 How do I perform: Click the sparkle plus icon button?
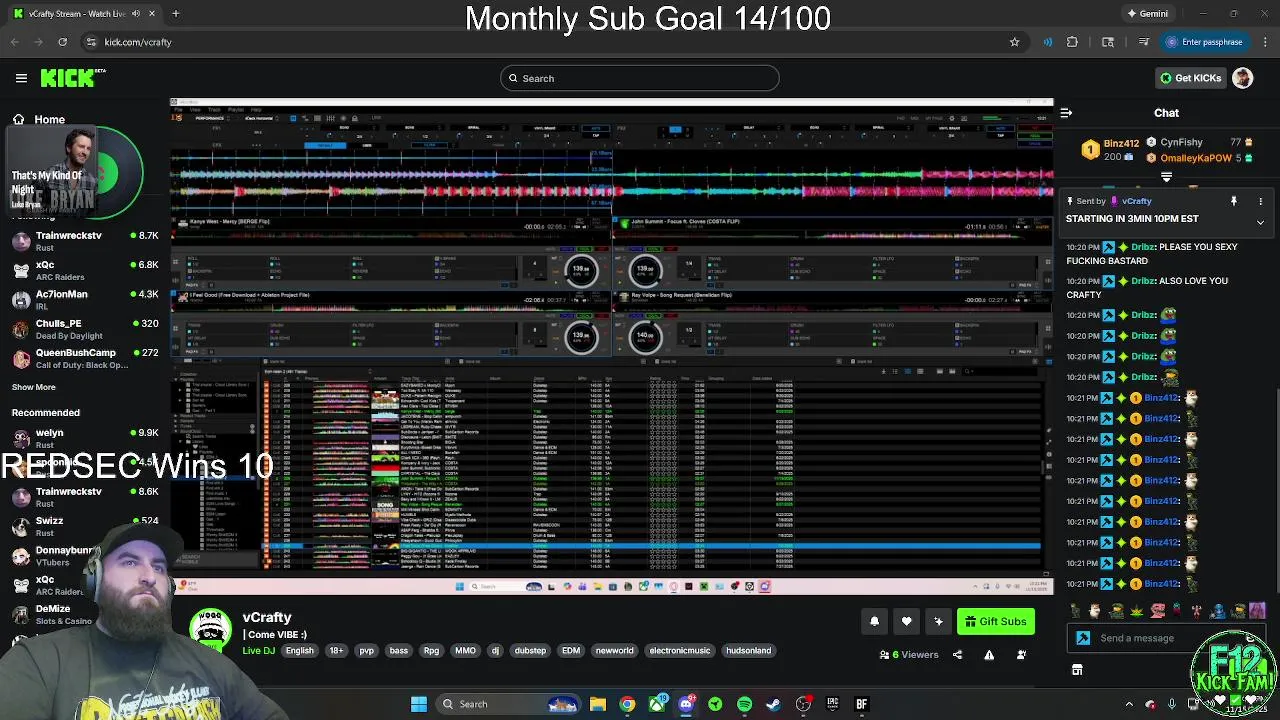938,621
